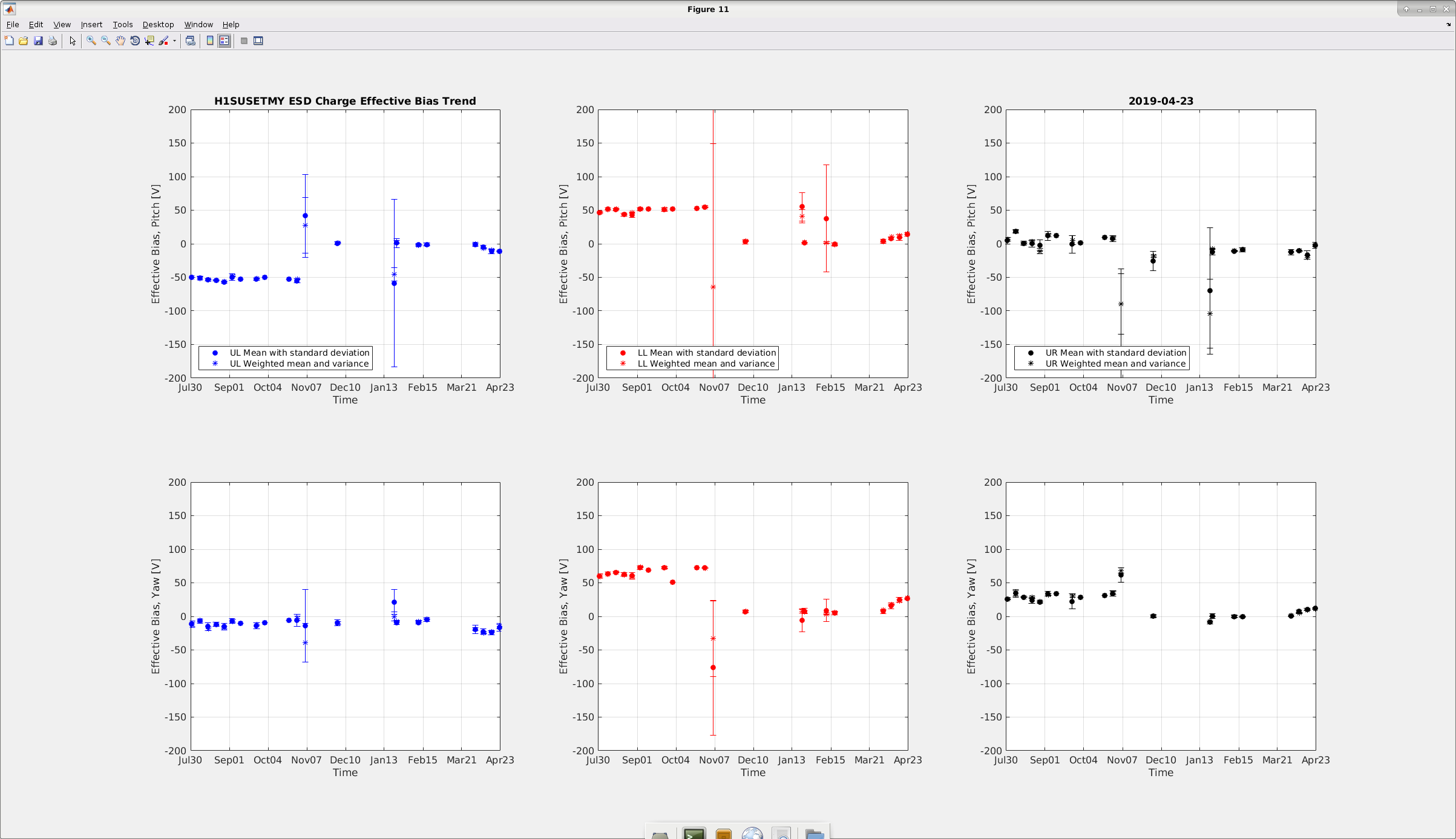Click the dock figure arrow at menu bar right
Image resolution: width=1456 pixels, height=839 pixels.
tap(1448, 25)
